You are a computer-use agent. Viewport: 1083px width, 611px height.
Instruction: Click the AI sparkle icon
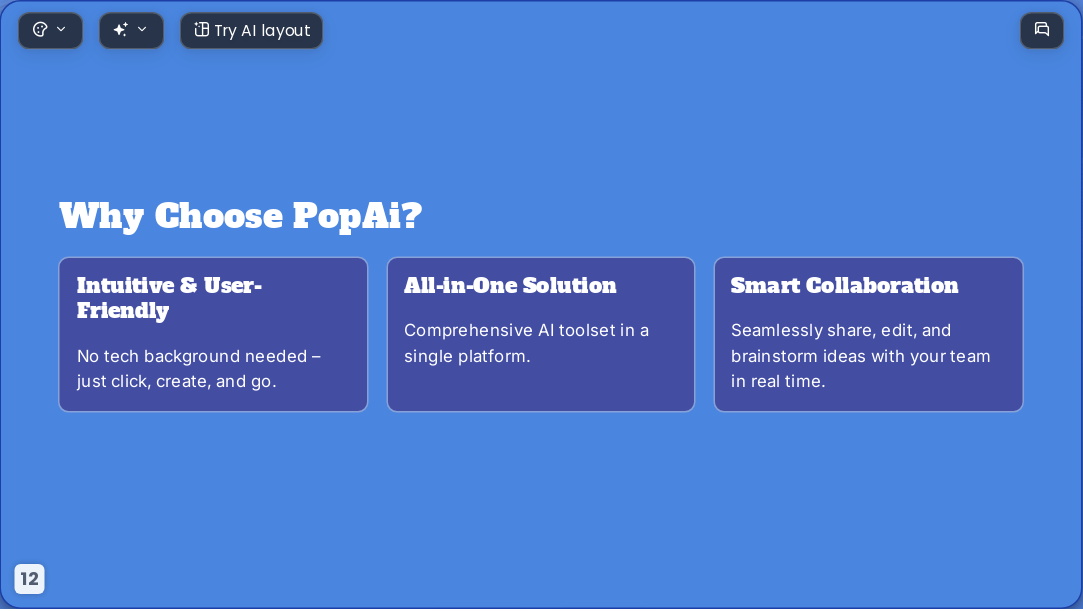coord(121,30)
